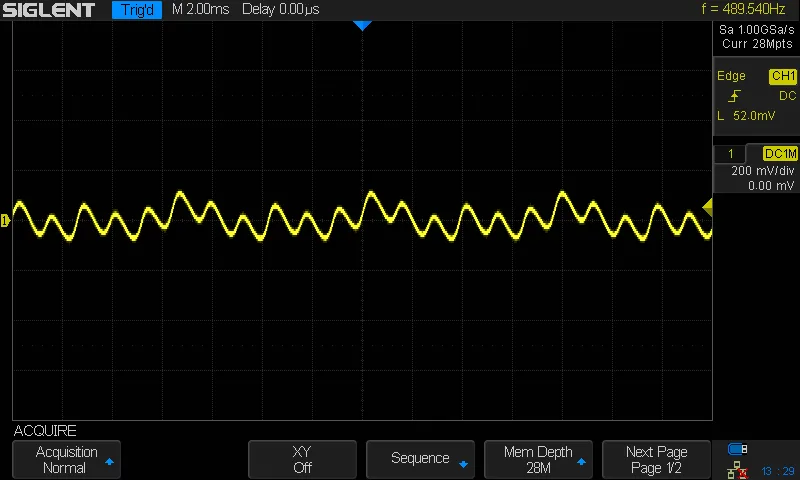Select the channel 1 tab
Viewport: 800px width, 480px height.
(730, 154)
